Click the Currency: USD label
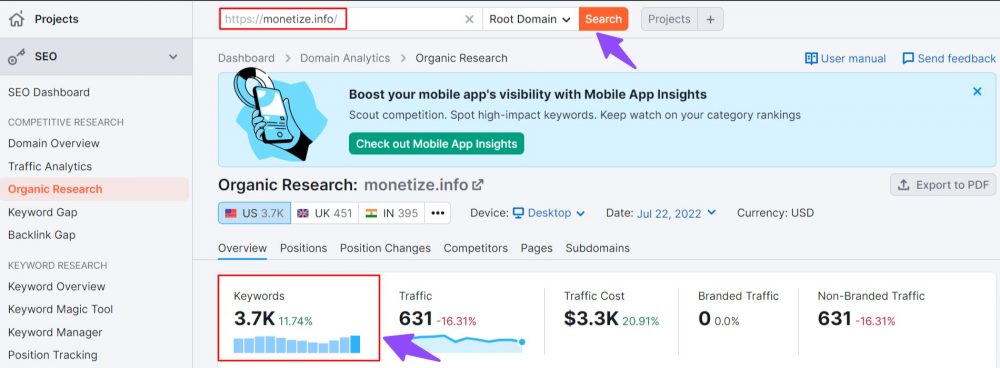 pyautogui.click(x=776, y=213)
